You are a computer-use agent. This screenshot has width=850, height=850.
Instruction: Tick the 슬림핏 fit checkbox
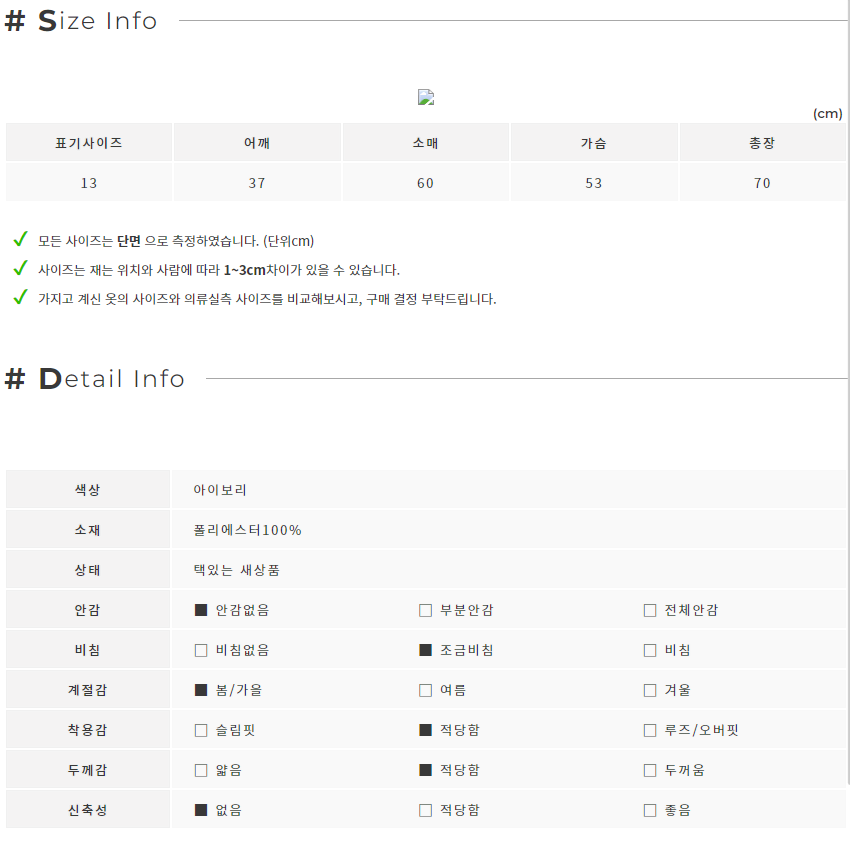201,730
